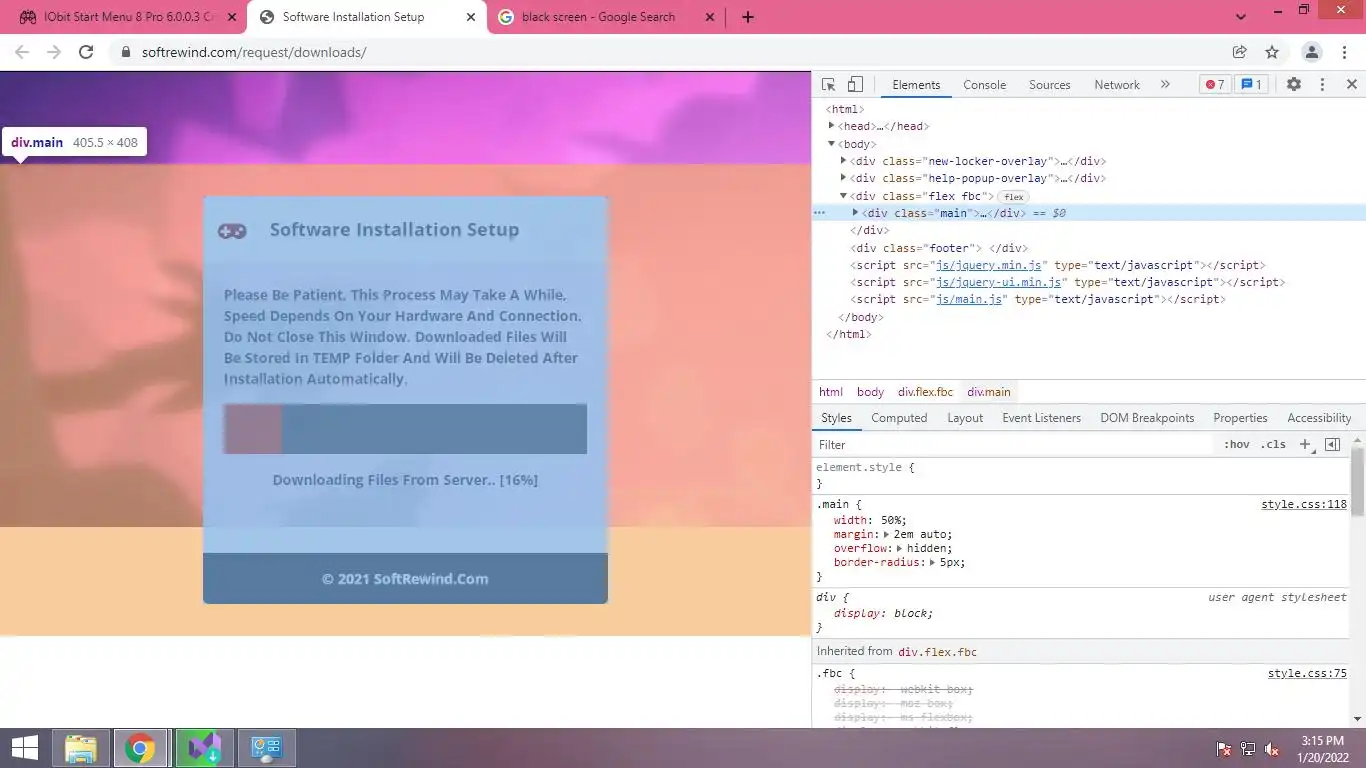This screenshot has height=768, width=1366.
Task: Open the Accessibility pane tab
Action: [1319, 418]
